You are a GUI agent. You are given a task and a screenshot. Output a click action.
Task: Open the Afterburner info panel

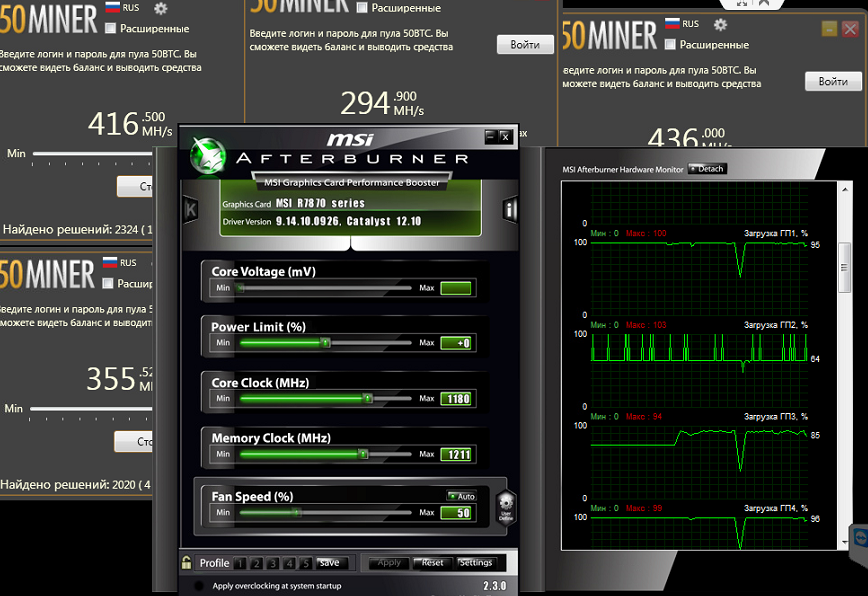click(510, 209)
